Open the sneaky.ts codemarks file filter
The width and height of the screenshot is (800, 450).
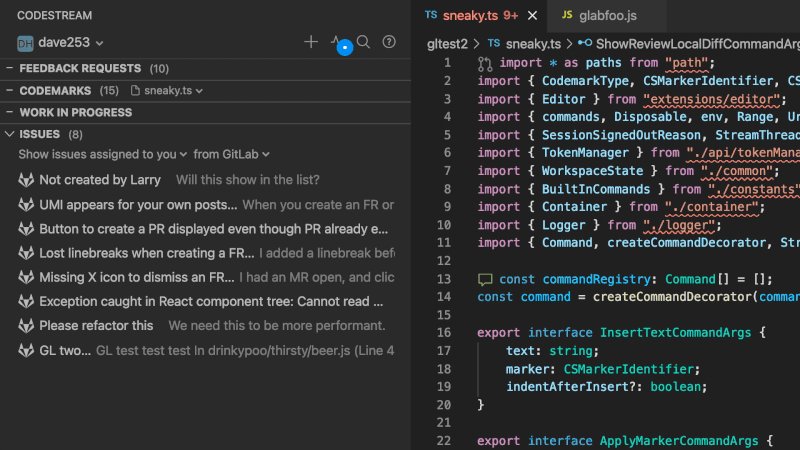167,91
